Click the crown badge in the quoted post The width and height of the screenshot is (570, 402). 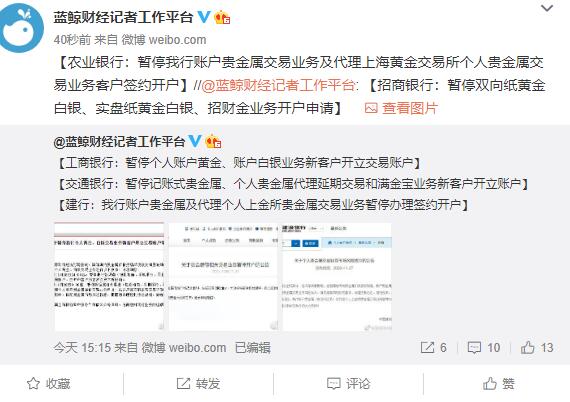pyautogui.click(x=213, y=141)
